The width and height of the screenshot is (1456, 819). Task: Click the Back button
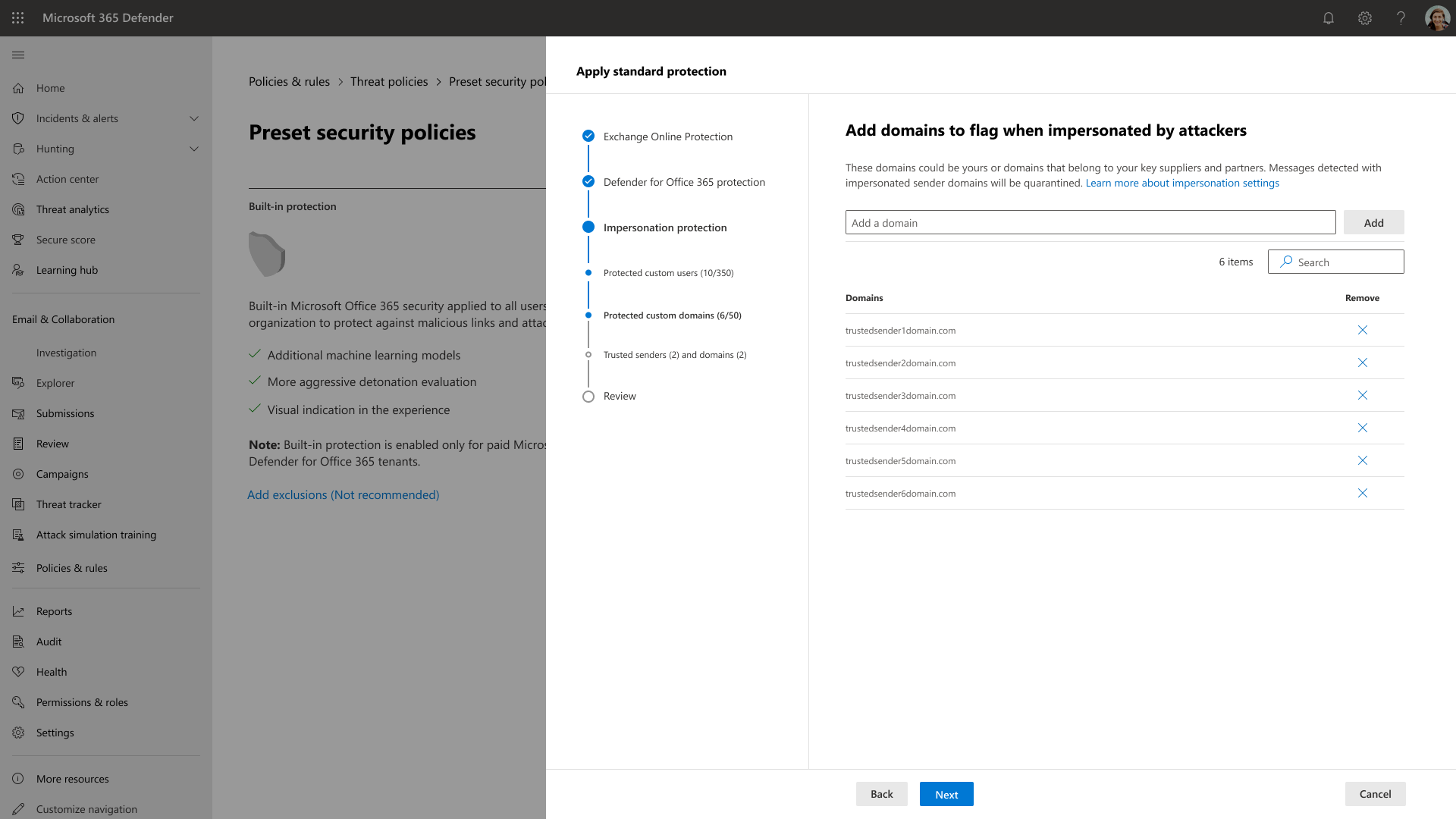881,794
